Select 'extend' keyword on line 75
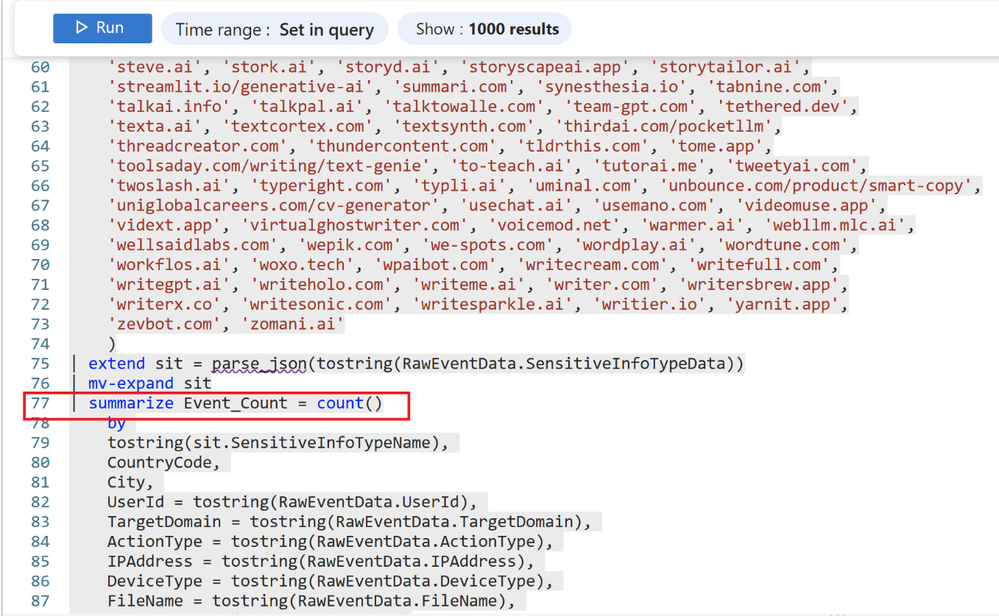 pos(117,364)
